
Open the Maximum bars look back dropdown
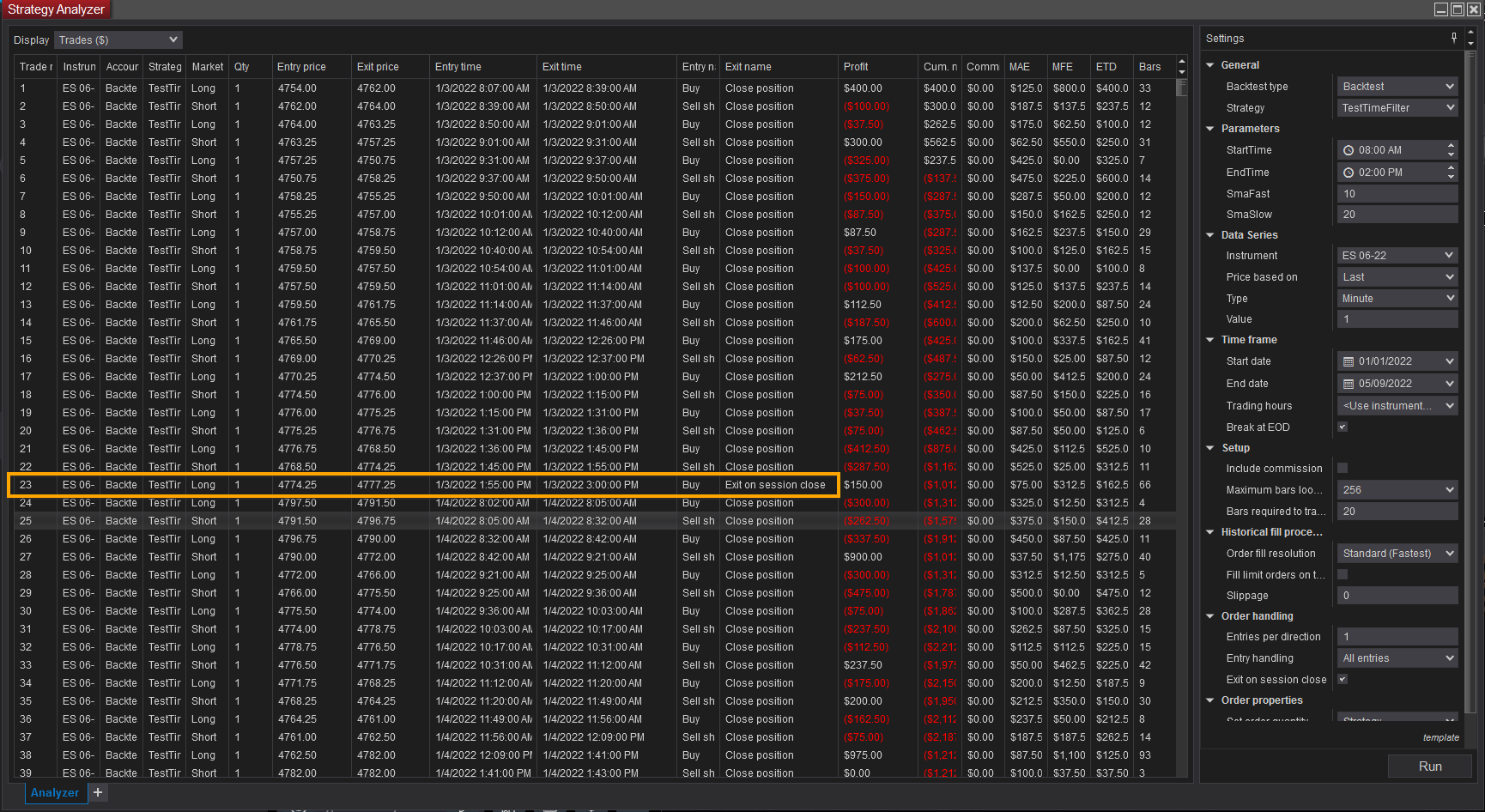[x=1397, y=490]
